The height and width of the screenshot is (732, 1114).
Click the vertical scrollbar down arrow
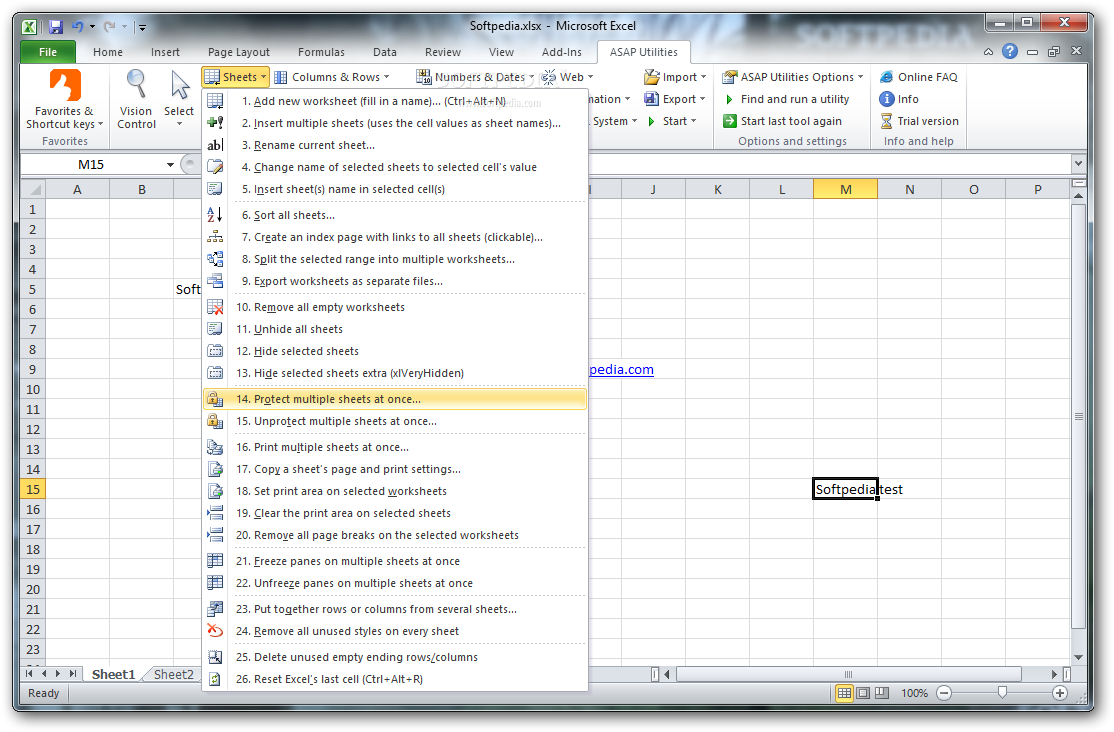1078,657
